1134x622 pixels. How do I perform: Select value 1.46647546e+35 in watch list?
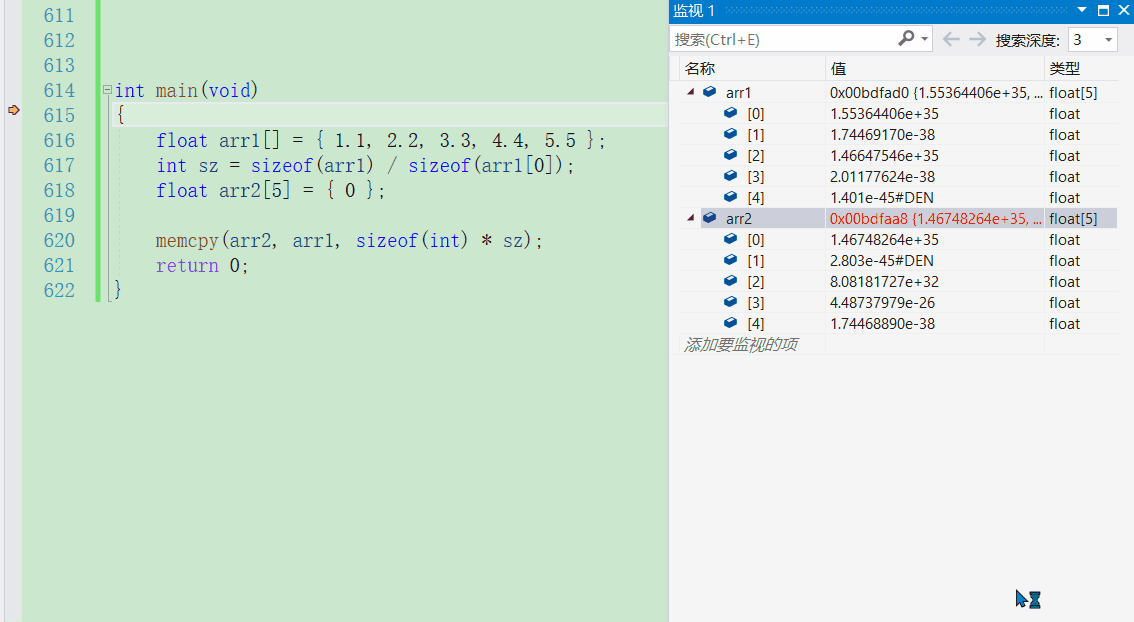pos(884,156)
